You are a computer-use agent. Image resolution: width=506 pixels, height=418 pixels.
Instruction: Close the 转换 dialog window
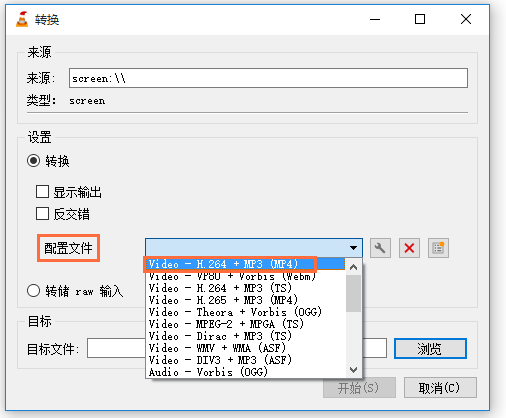pyautogui.click(x=466, y=19)
